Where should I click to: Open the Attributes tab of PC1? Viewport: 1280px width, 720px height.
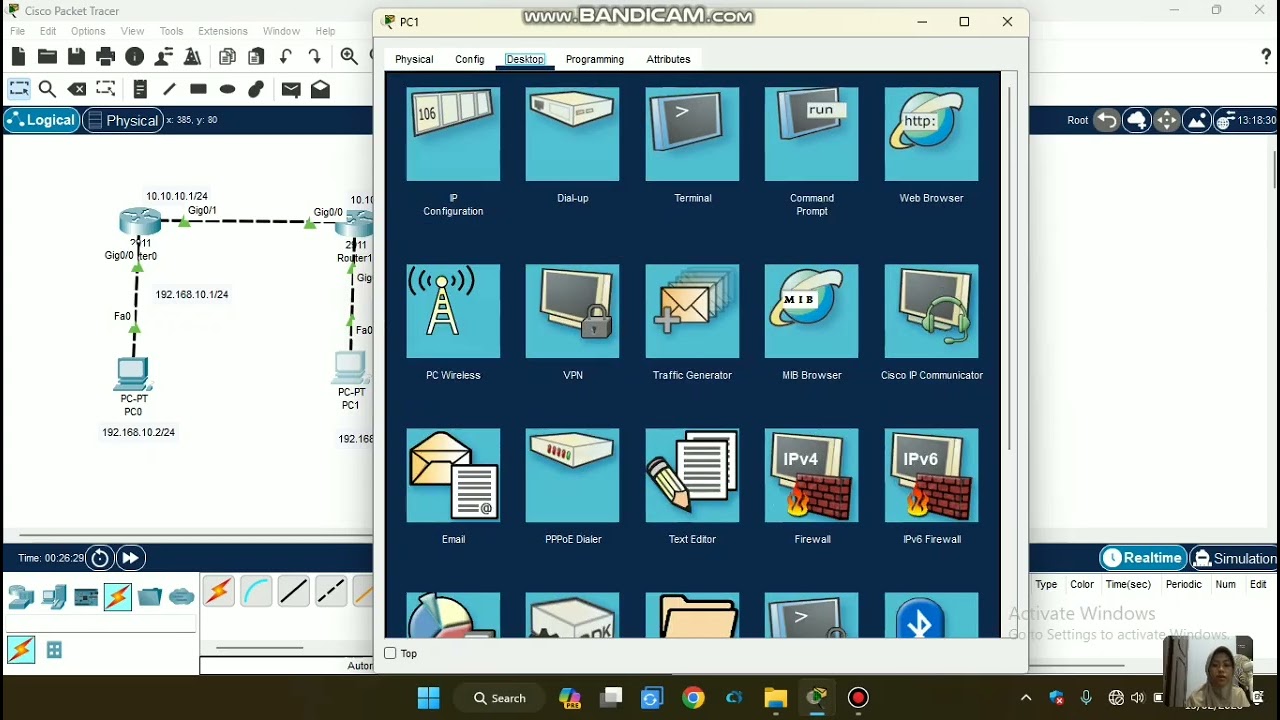tap(668, 59)
